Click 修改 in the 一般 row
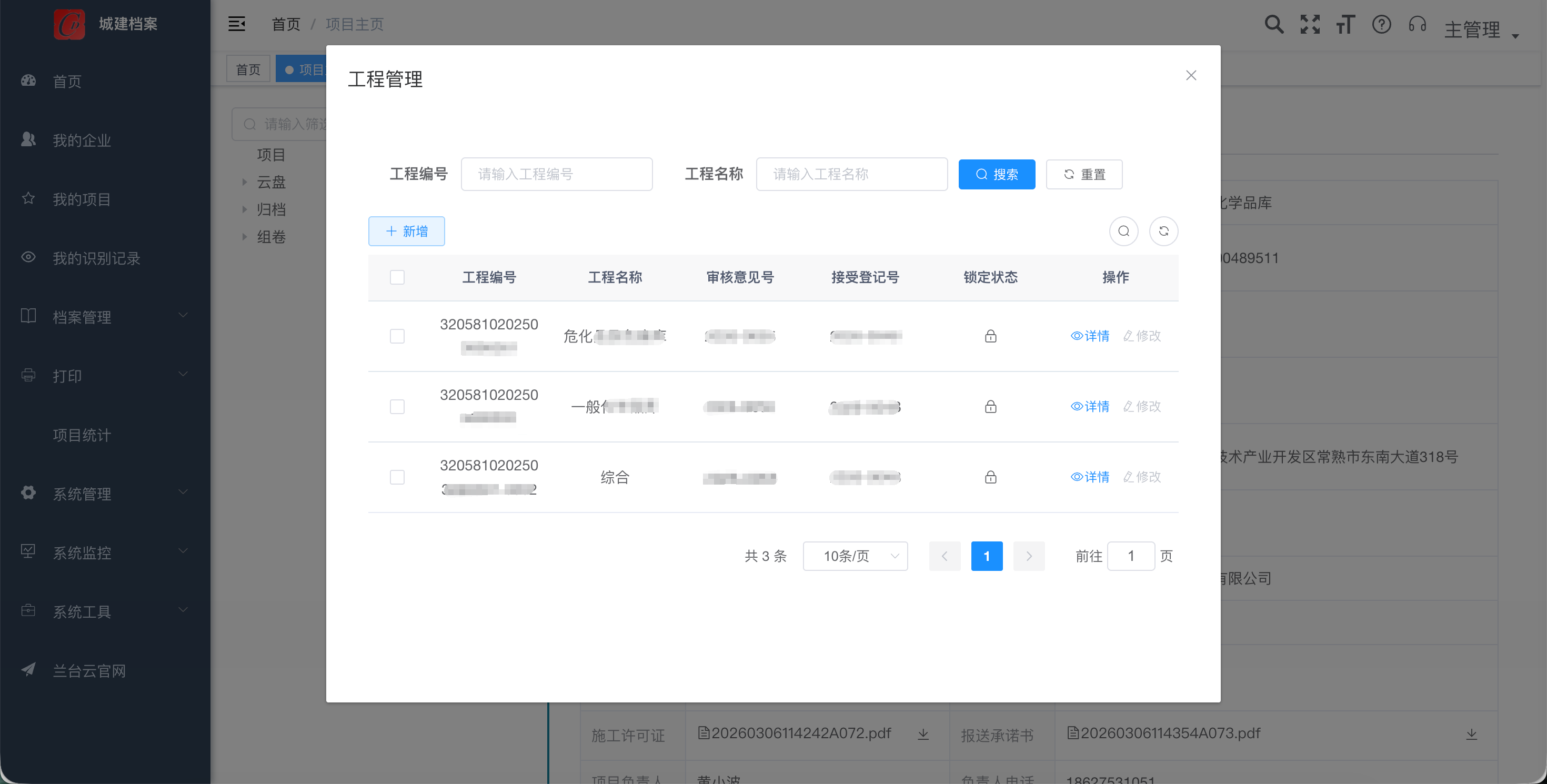Image resolution: width=1547 pixels, height=784 pixels. coord(1142,406)
